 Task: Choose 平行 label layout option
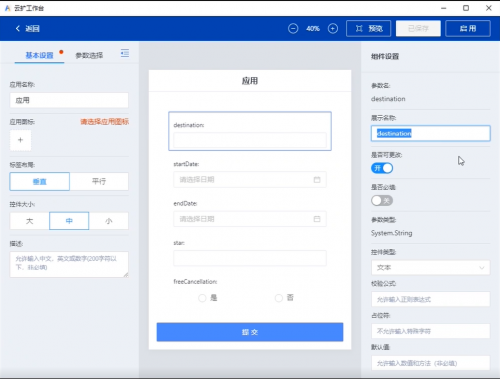point(99,181)
